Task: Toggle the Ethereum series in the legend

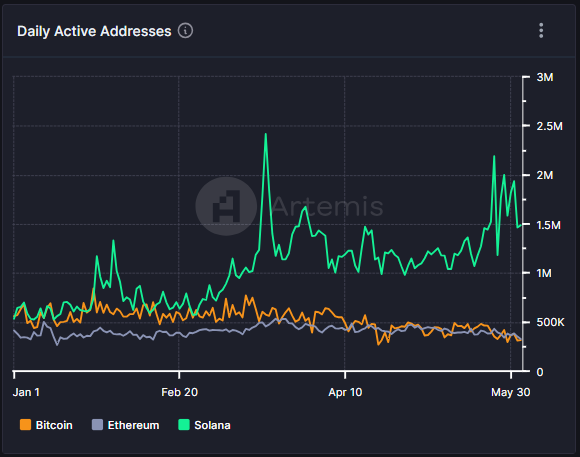Action: [x=125, y=425]
